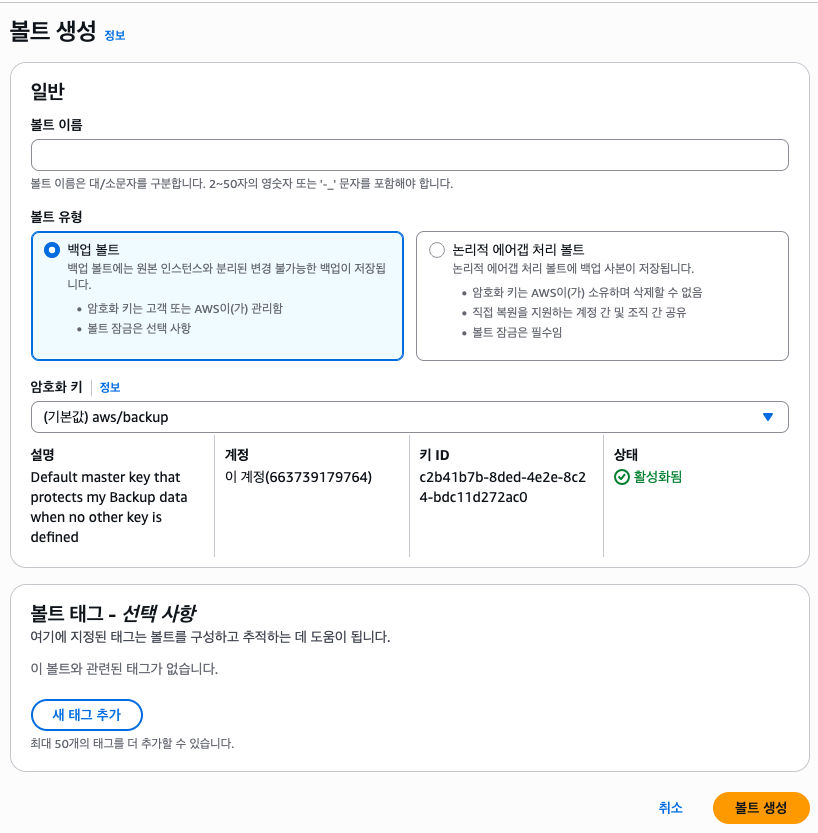Image resolution: width=818 pixels, height=833 pixels.
Task: Click 취소 to cancel vault creation
Action: pos(670,808)
